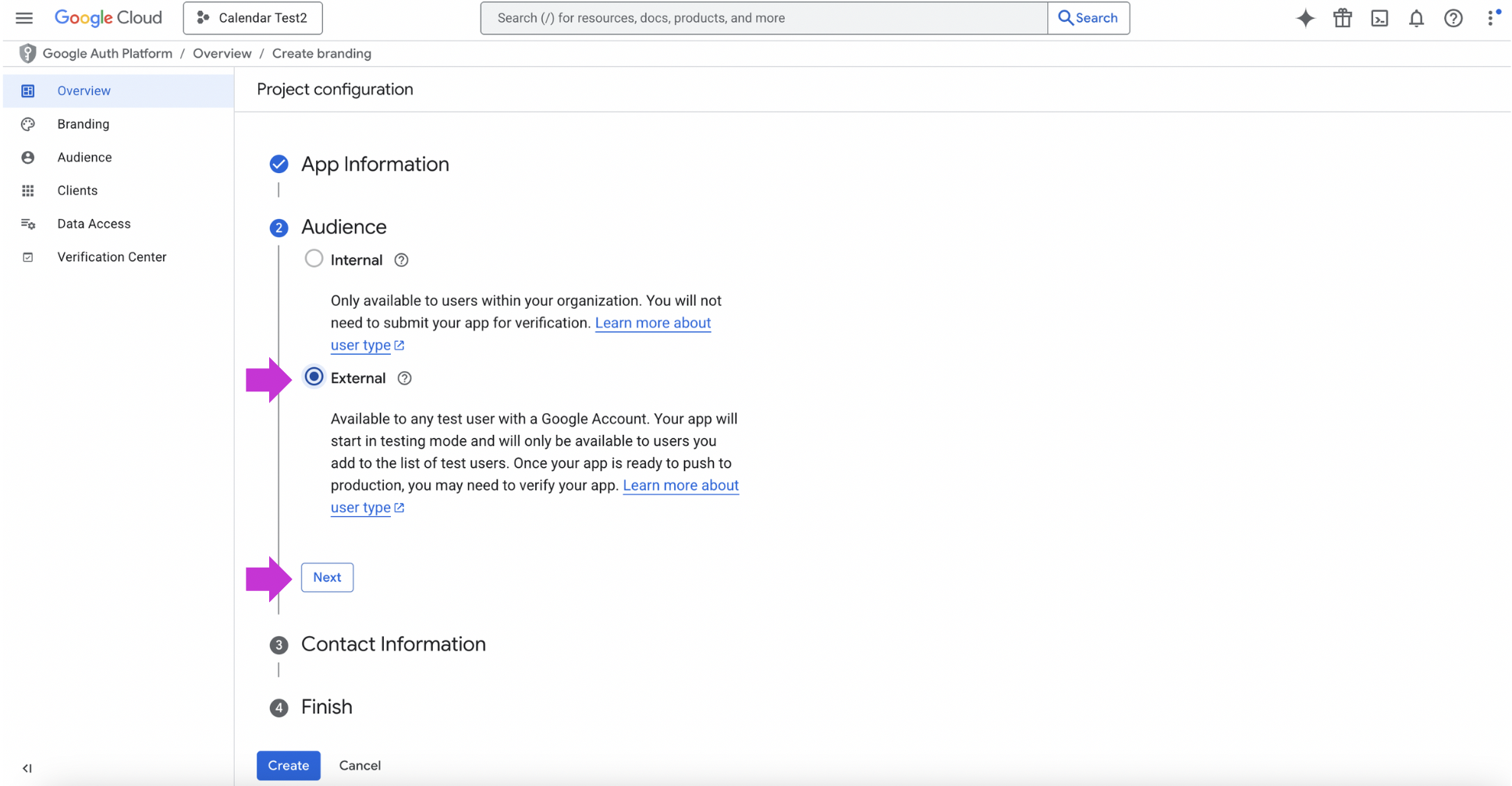The height and width of the screenshot is (786, 1512).
Task: Click the Verification Center checkbox icon
Action: pos(28,257)
